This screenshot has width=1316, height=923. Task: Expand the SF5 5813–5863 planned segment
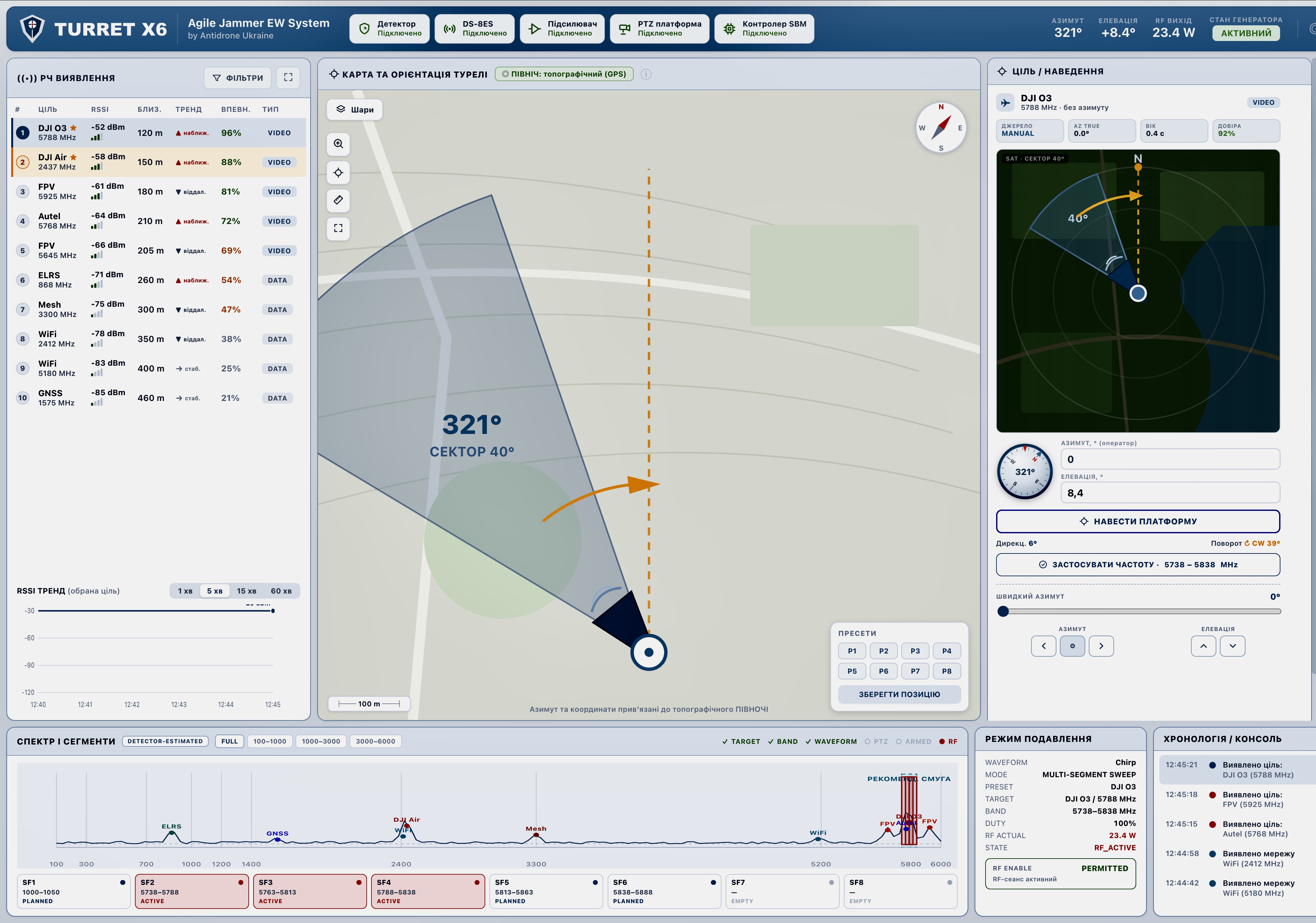coord(546,891)
